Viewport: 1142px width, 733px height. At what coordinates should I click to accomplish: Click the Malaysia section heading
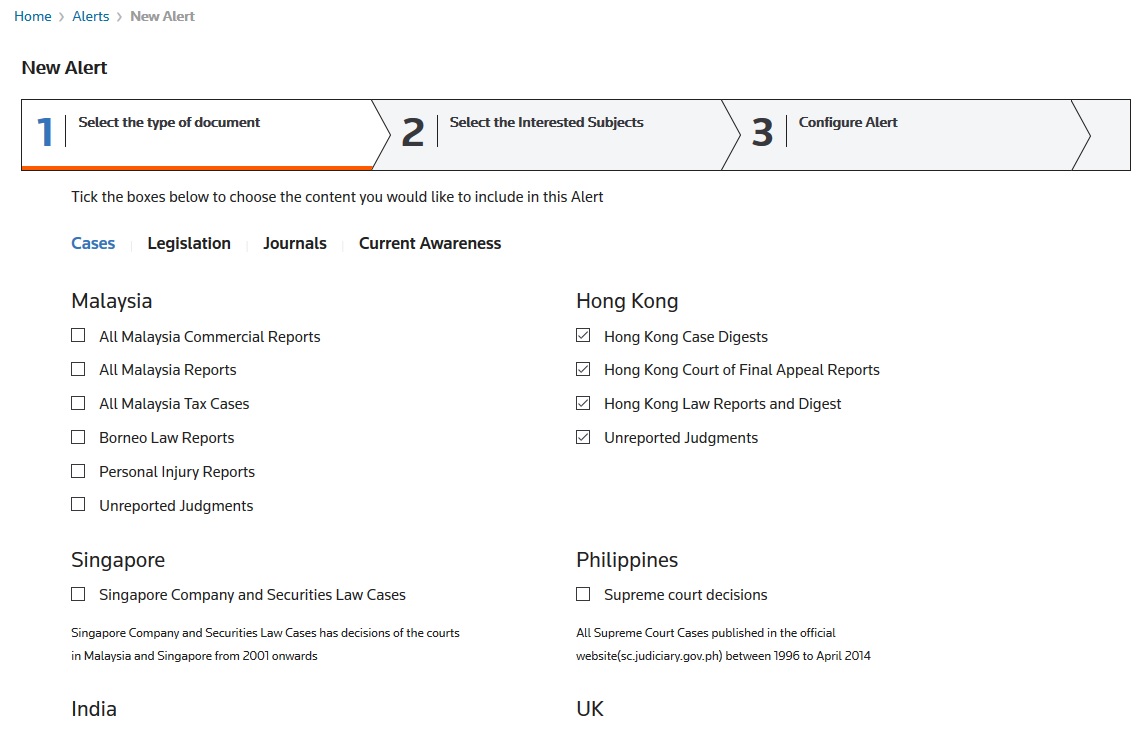(x=111, y=301)
